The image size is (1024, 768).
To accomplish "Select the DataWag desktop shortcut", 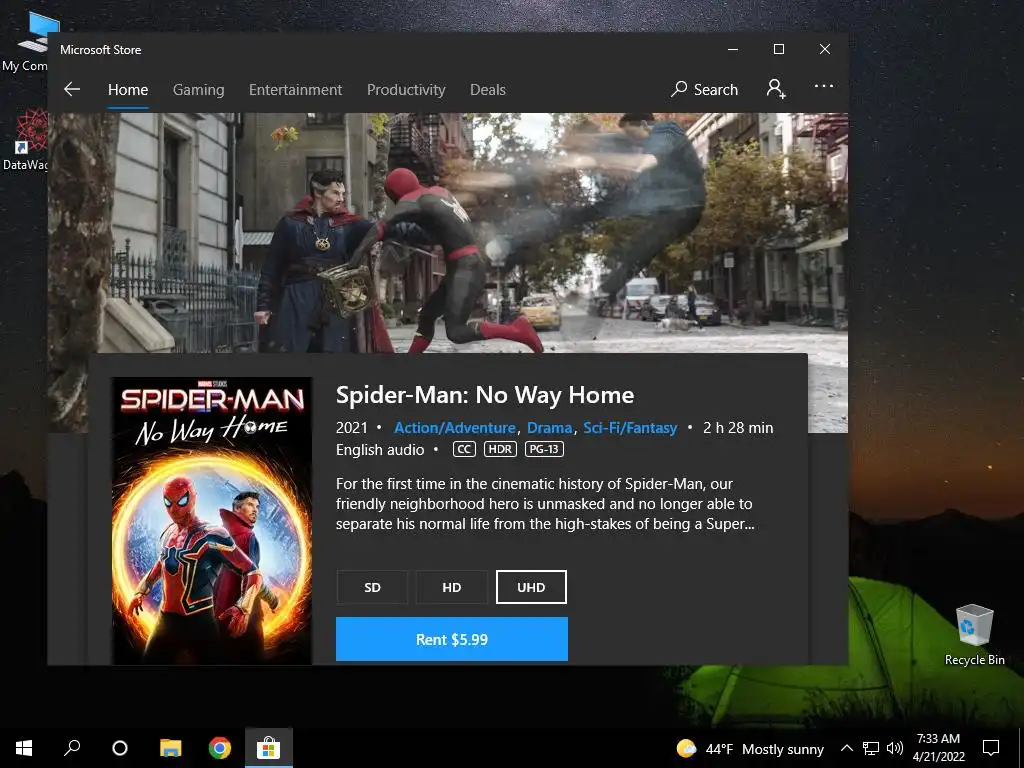I will point(25,140).
